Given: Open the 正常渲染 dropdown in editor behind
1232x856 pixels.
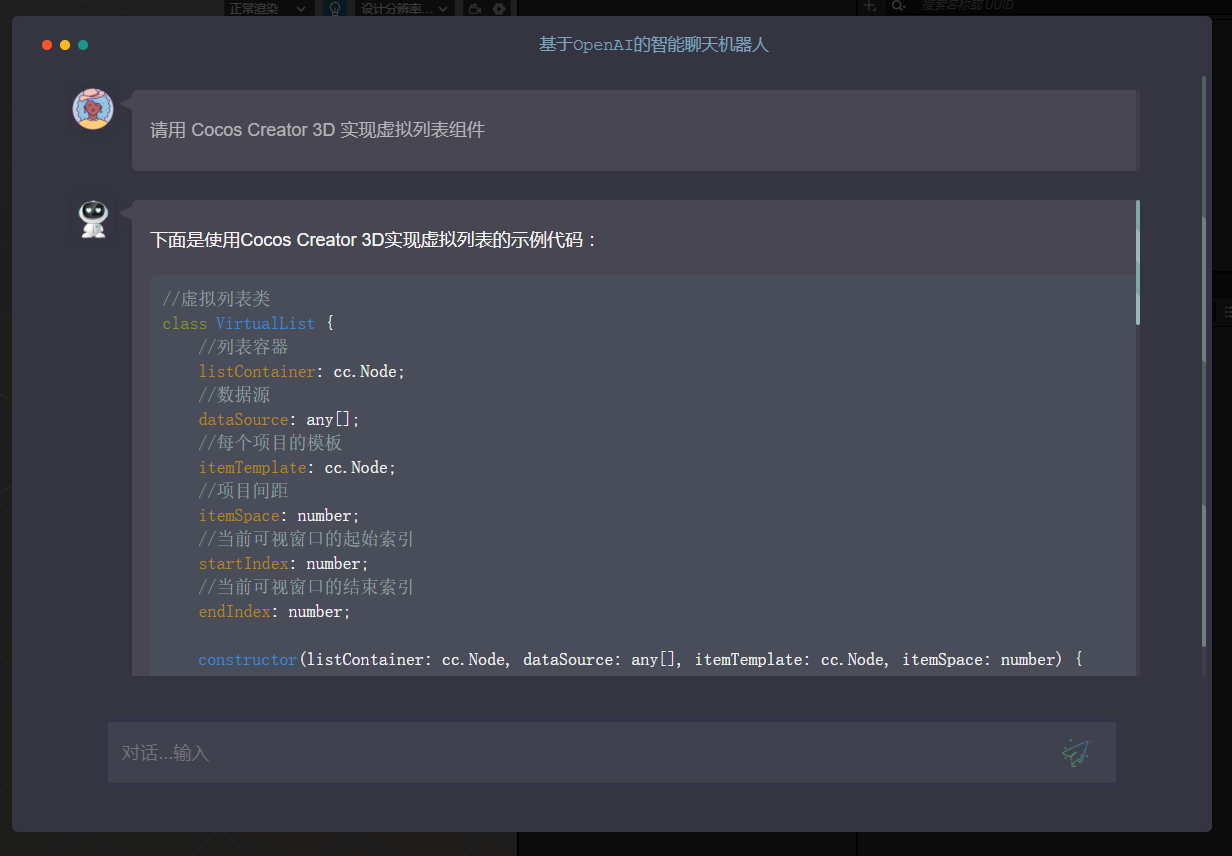Looking at the screenshot, I should (x=268, y=8).
